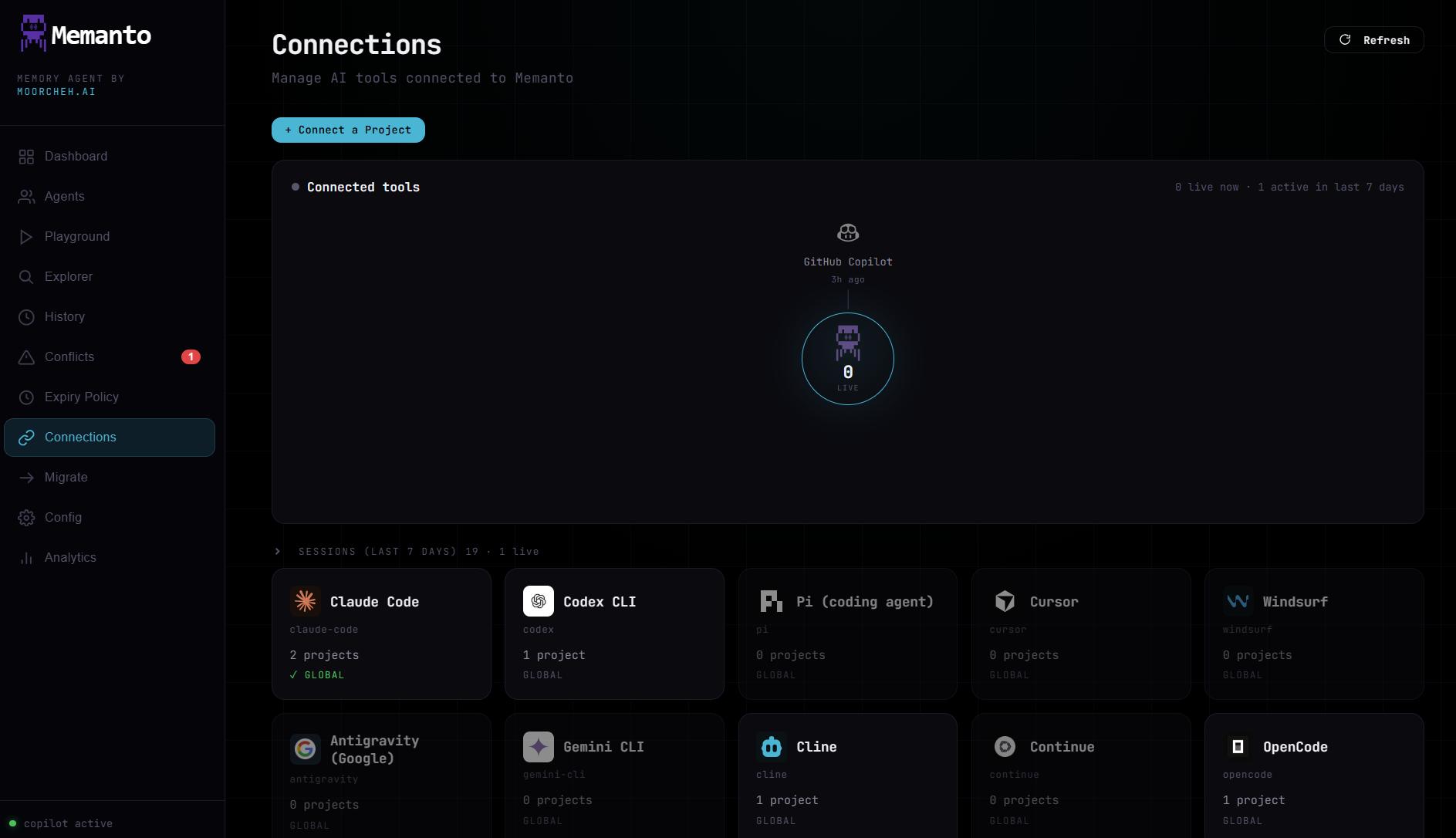Screen dimensions: 1456x838
Task: Click the Windsurf wave icon
Action: coord(1238,601)
